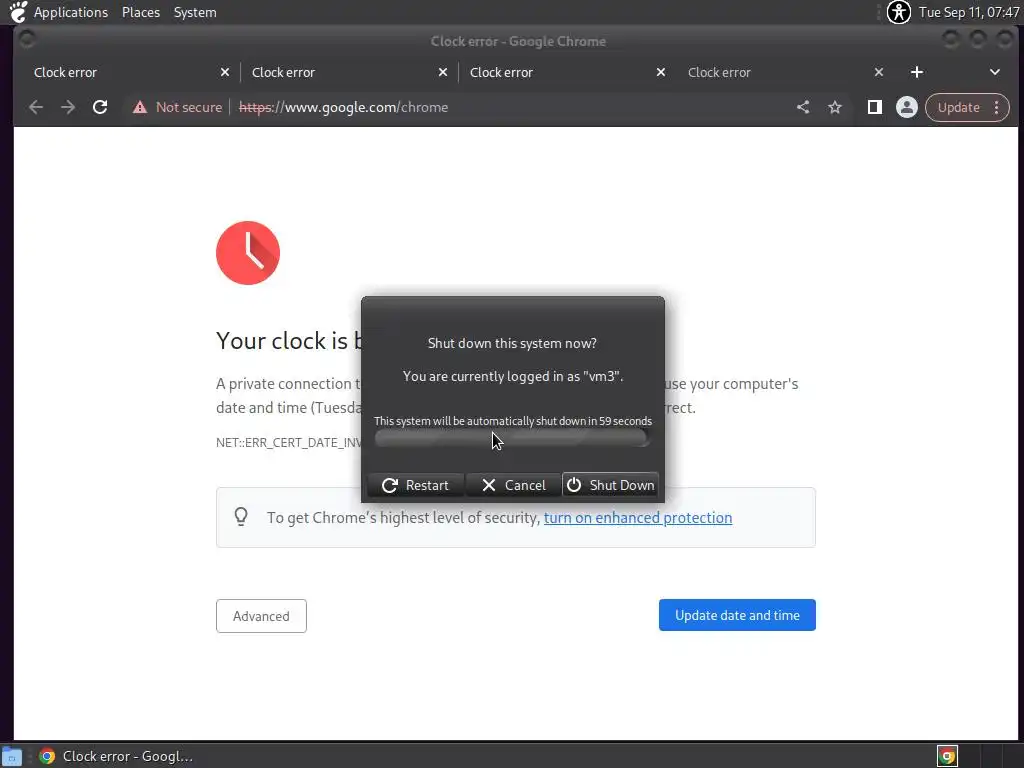
Task: Switch to the first Clock error tab
Action: [127, 72]
